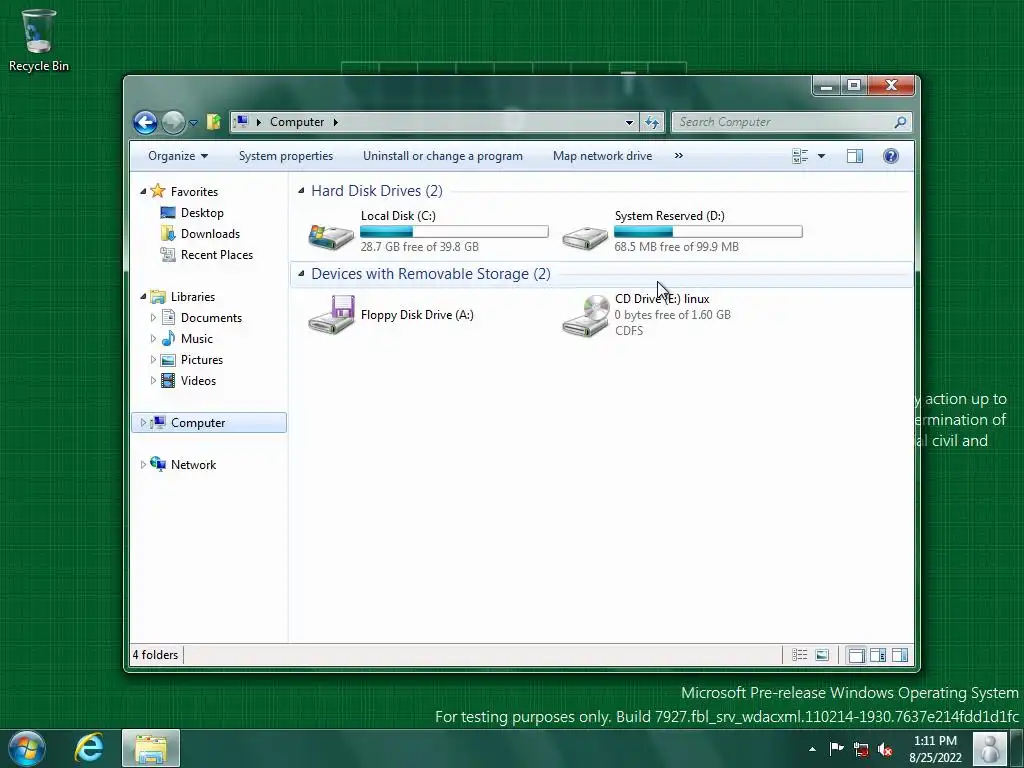This screenshot has width=1024, height=768.
Task: Choose Uninstall or change a program
Action: tap(443, 156)
